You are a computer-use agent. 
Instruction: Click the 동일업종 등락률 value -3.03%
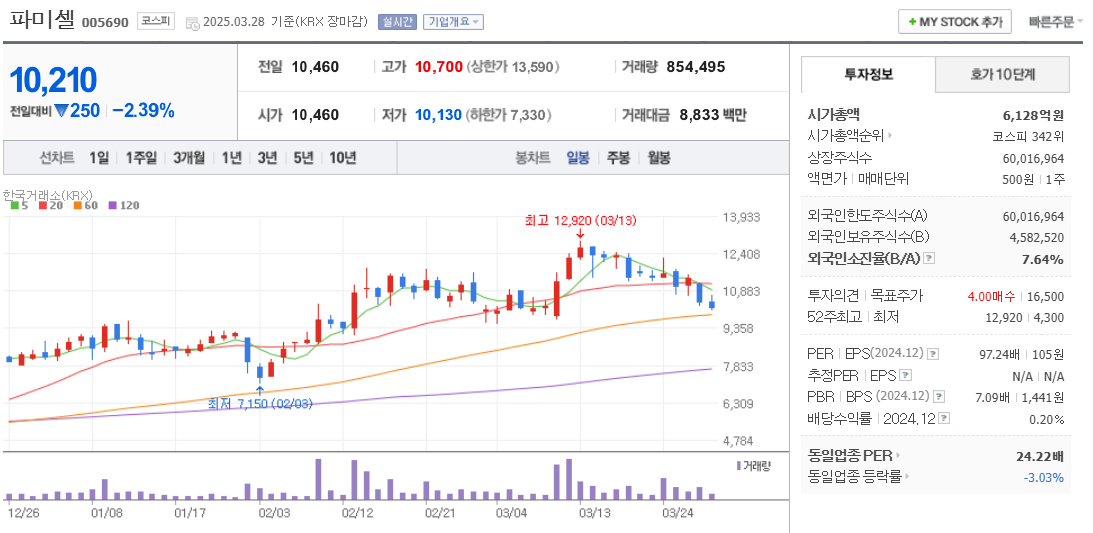1044,477
